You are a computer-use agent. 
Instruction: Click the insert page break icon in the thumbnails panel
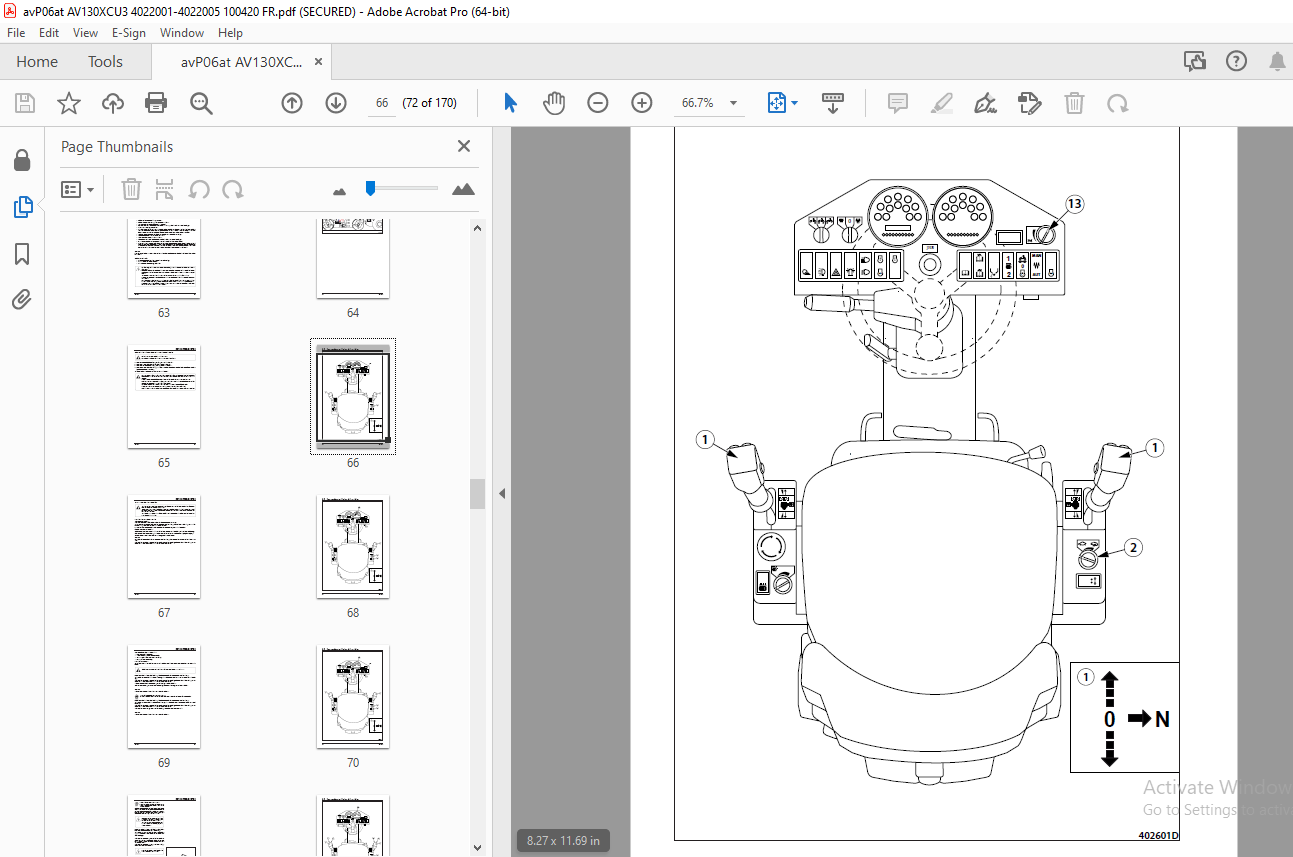click(x=165, y=189)
